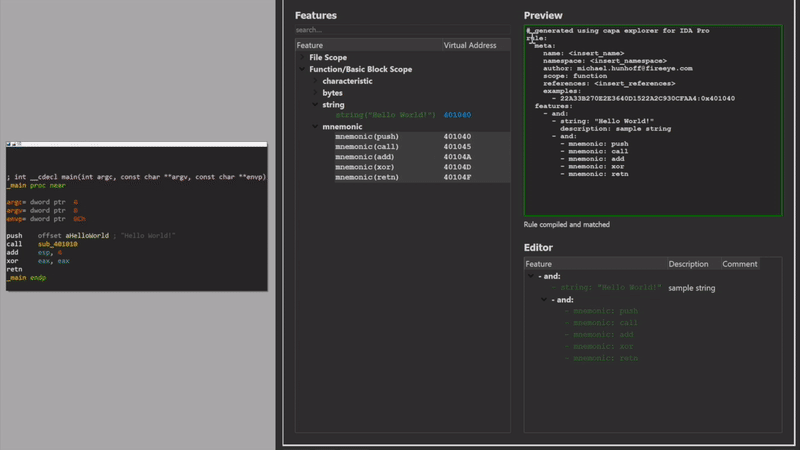800x450 pixels.
Task: Click address 401045 for mnemonic(call)
Action: pos(457,147)
